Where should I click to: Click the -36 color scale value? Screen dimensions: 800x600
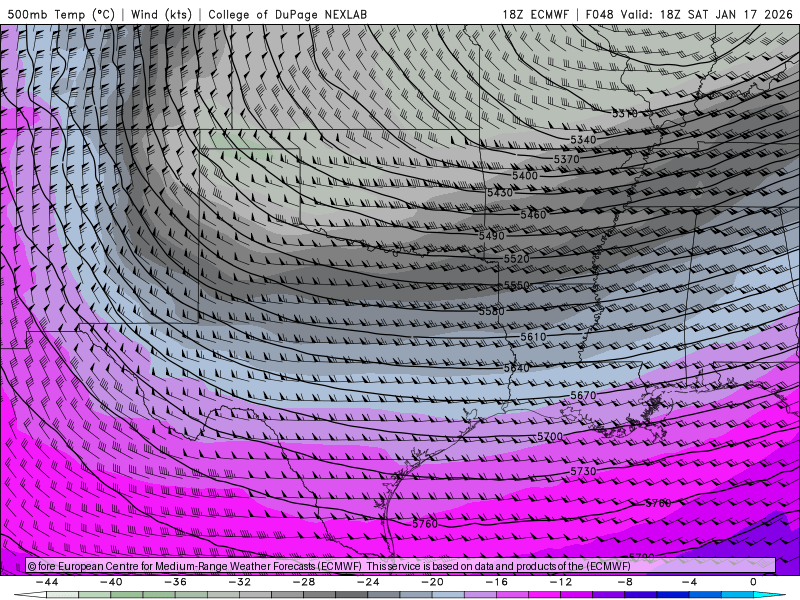point(176,582)
